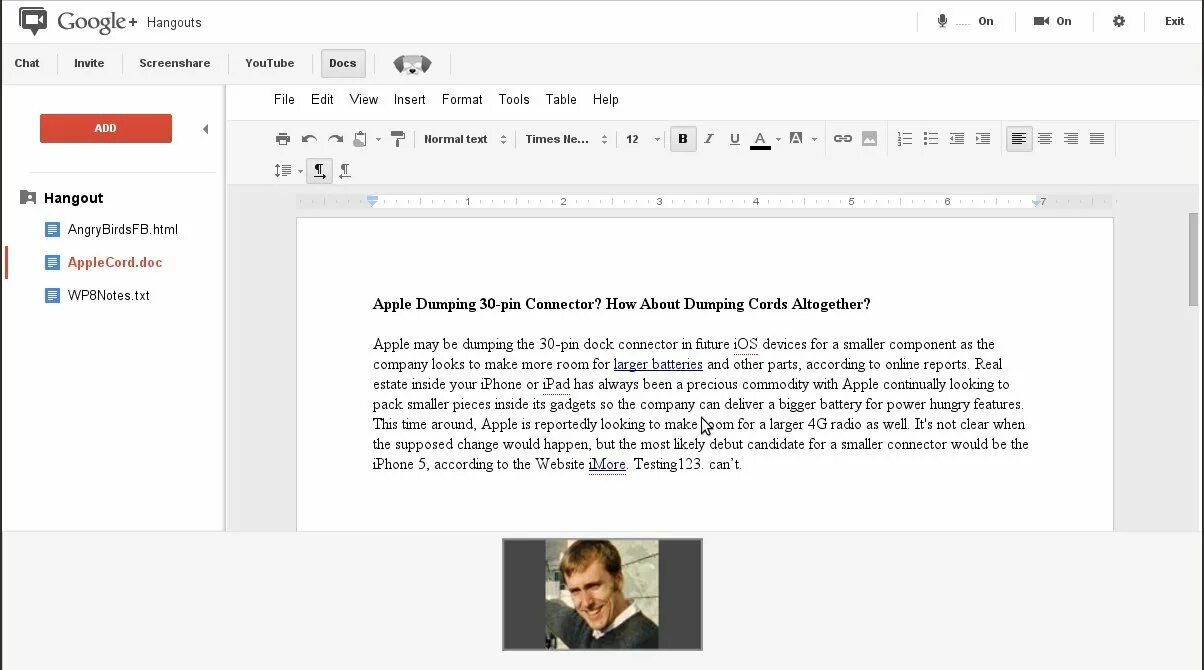This screenshot has width=1204, height=670.
Task: Follow the 'iMore' link in the document
Action: tap(607, 464)
